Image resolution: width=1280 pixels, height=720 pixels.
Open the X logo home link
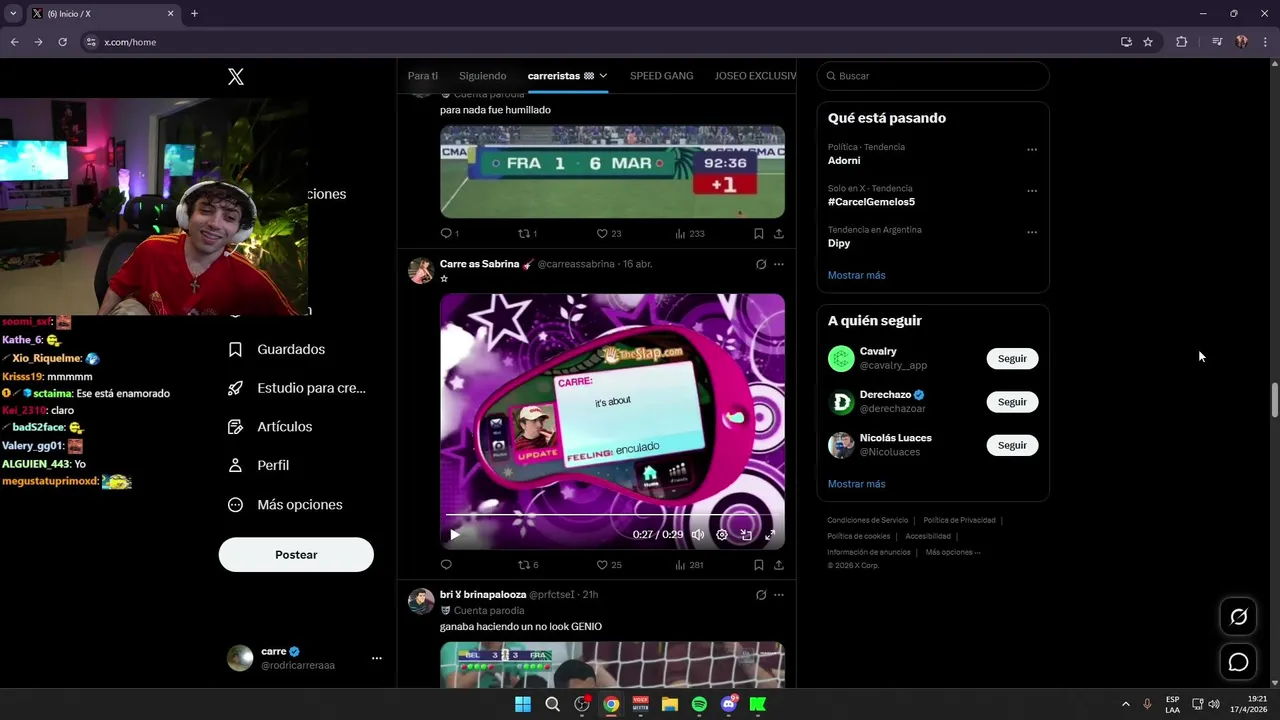click(236, 77)
